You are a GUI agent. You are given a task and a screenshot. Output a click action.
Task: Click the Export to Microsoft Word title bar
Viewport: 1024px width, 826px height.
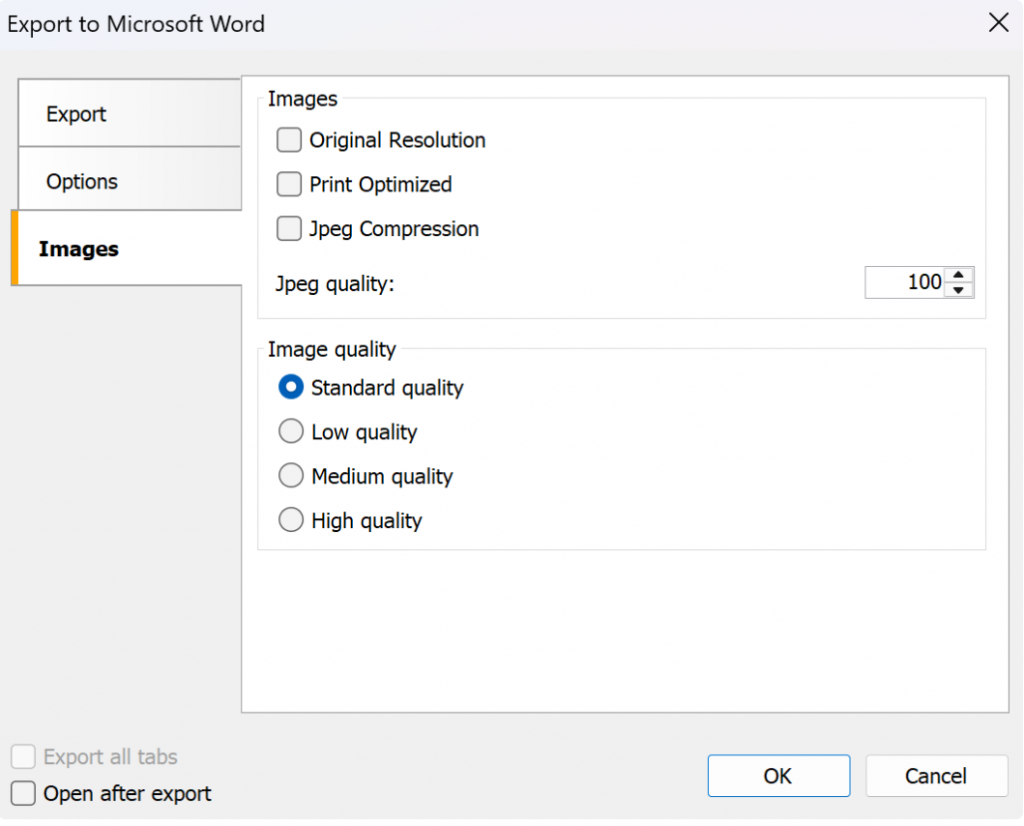click(x=400, y=23)
